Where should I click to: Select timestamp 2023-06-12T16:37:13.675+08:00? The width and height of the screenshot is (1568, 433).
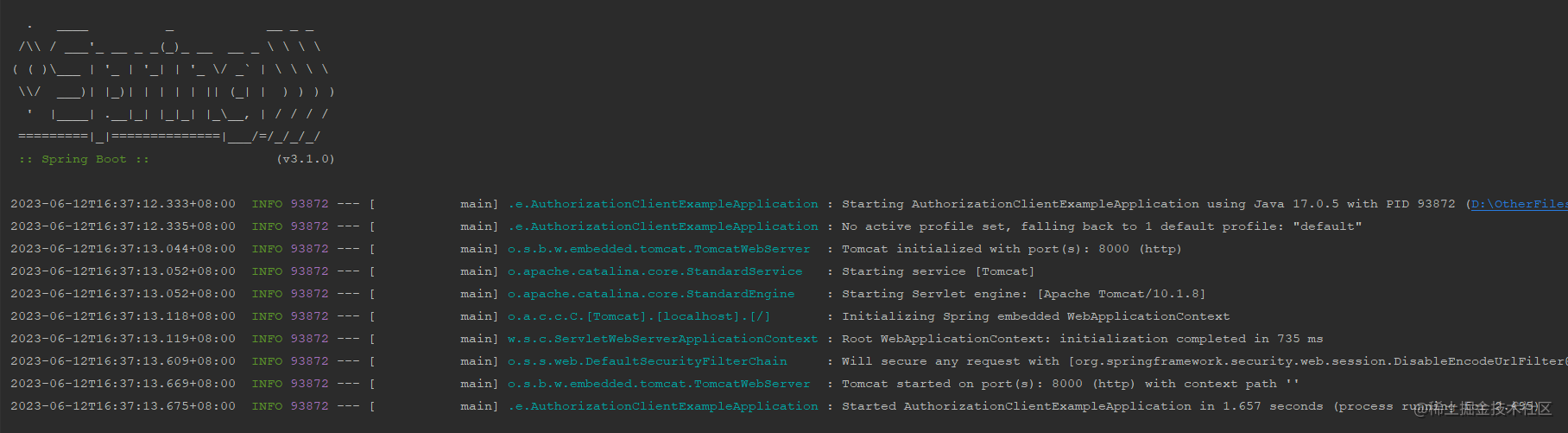tap(123, 406)
